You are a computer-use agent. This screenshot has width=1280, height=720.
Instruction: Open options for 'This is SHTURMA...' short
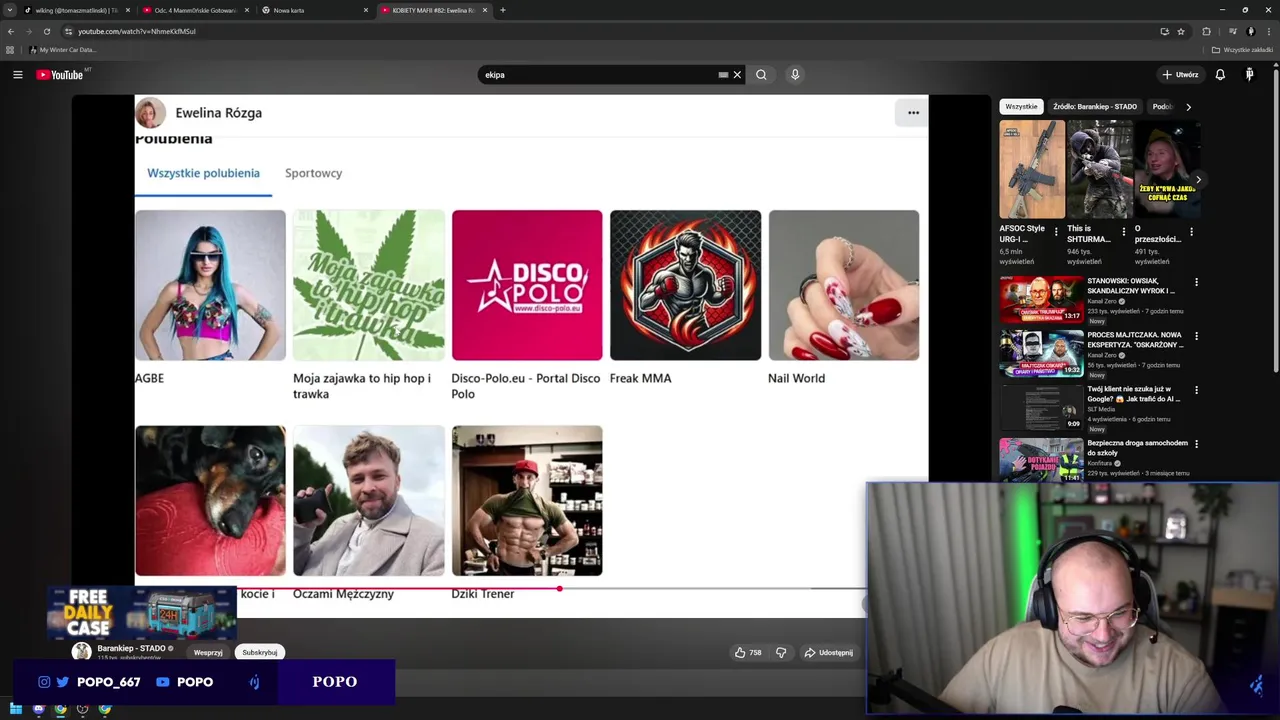1124,232
